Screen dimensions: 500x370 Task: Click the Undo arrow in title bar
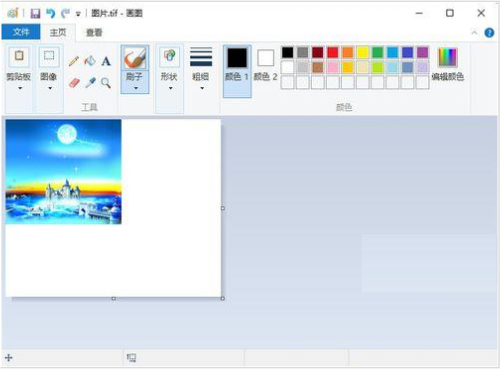click(51, 13)
